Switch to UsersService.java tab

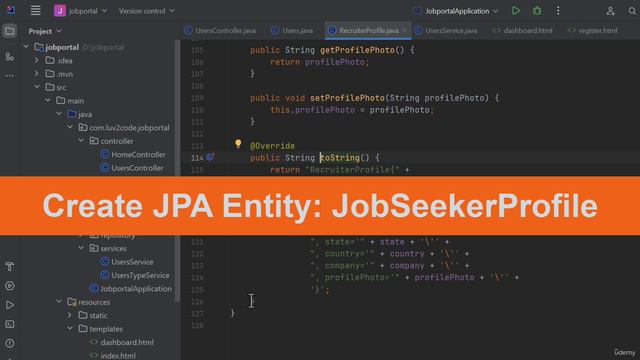(446, 30)
